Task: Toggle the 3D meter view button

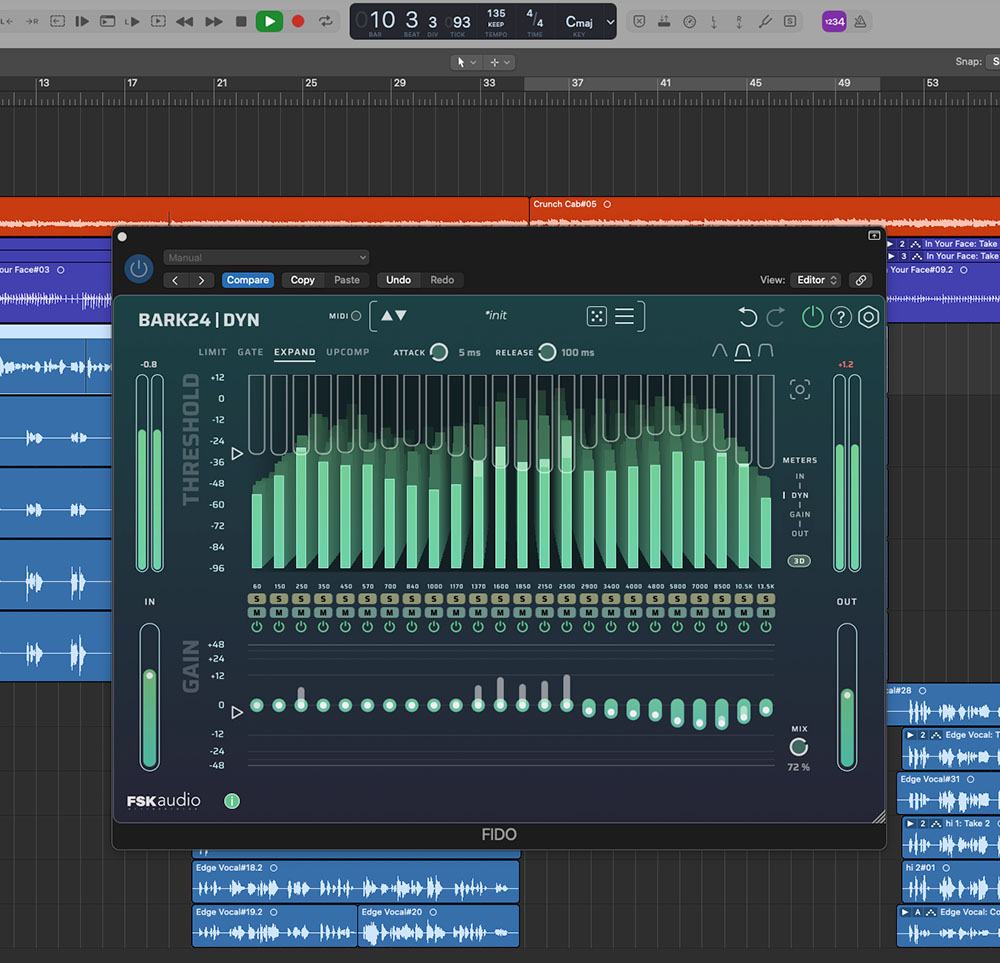Action: coord(799,561)
